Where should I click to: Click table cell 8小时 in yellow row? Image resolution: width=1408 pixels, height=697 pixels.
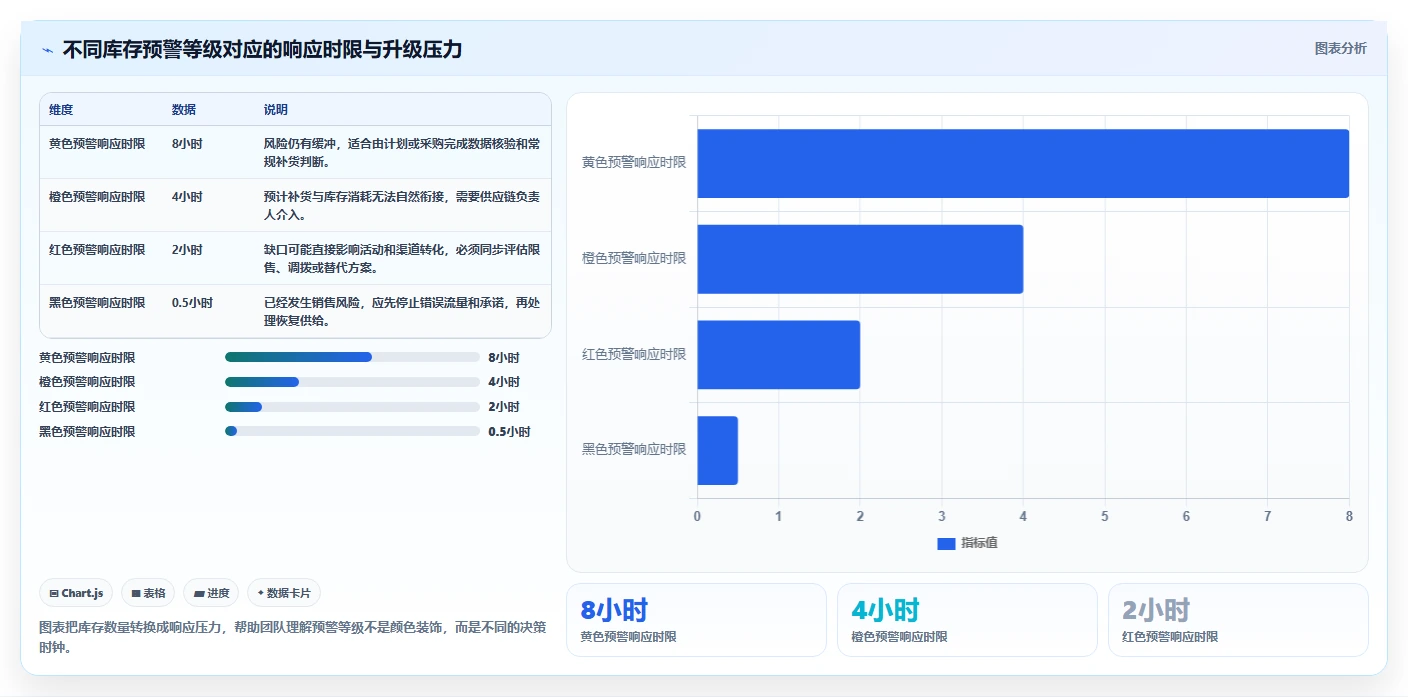(x=187, y=144)
